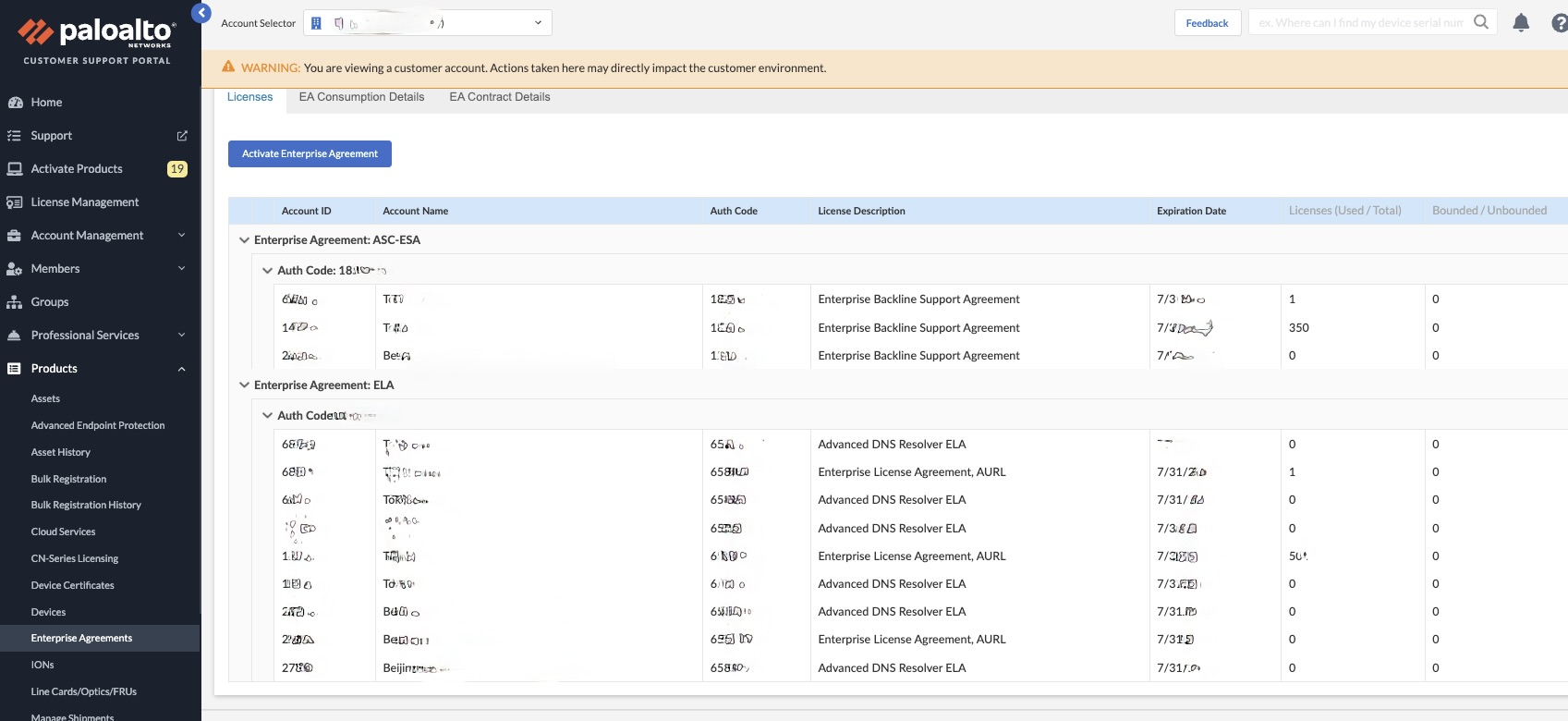Screen dimensions: 1568x721
Task: Collapse the Auth Code group under ELA
Action: [x=267, y=416]
